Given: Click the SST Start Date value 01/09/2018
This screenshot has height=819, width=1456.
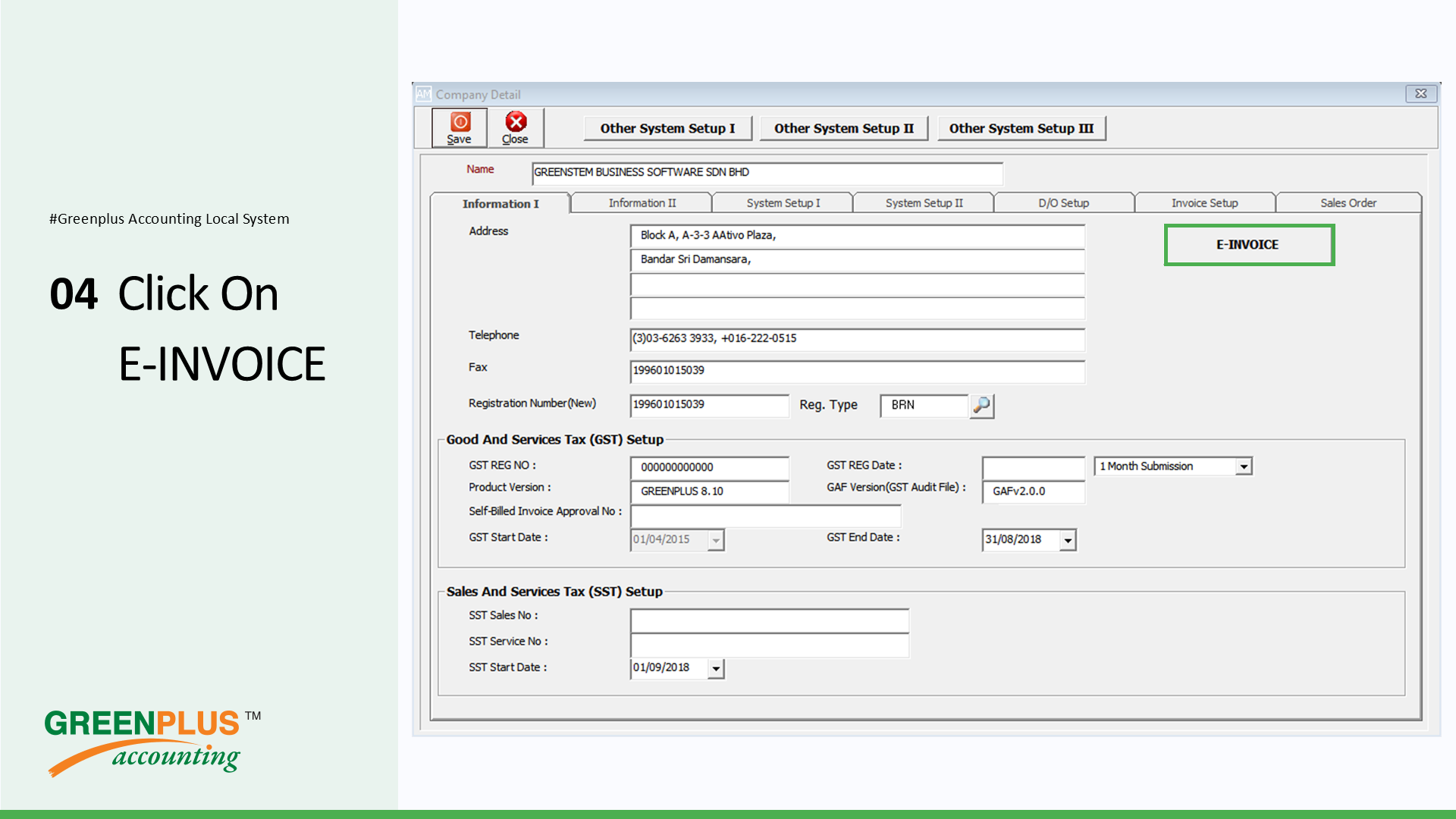Looking at the screenshot, I should (x=661, y=668).
